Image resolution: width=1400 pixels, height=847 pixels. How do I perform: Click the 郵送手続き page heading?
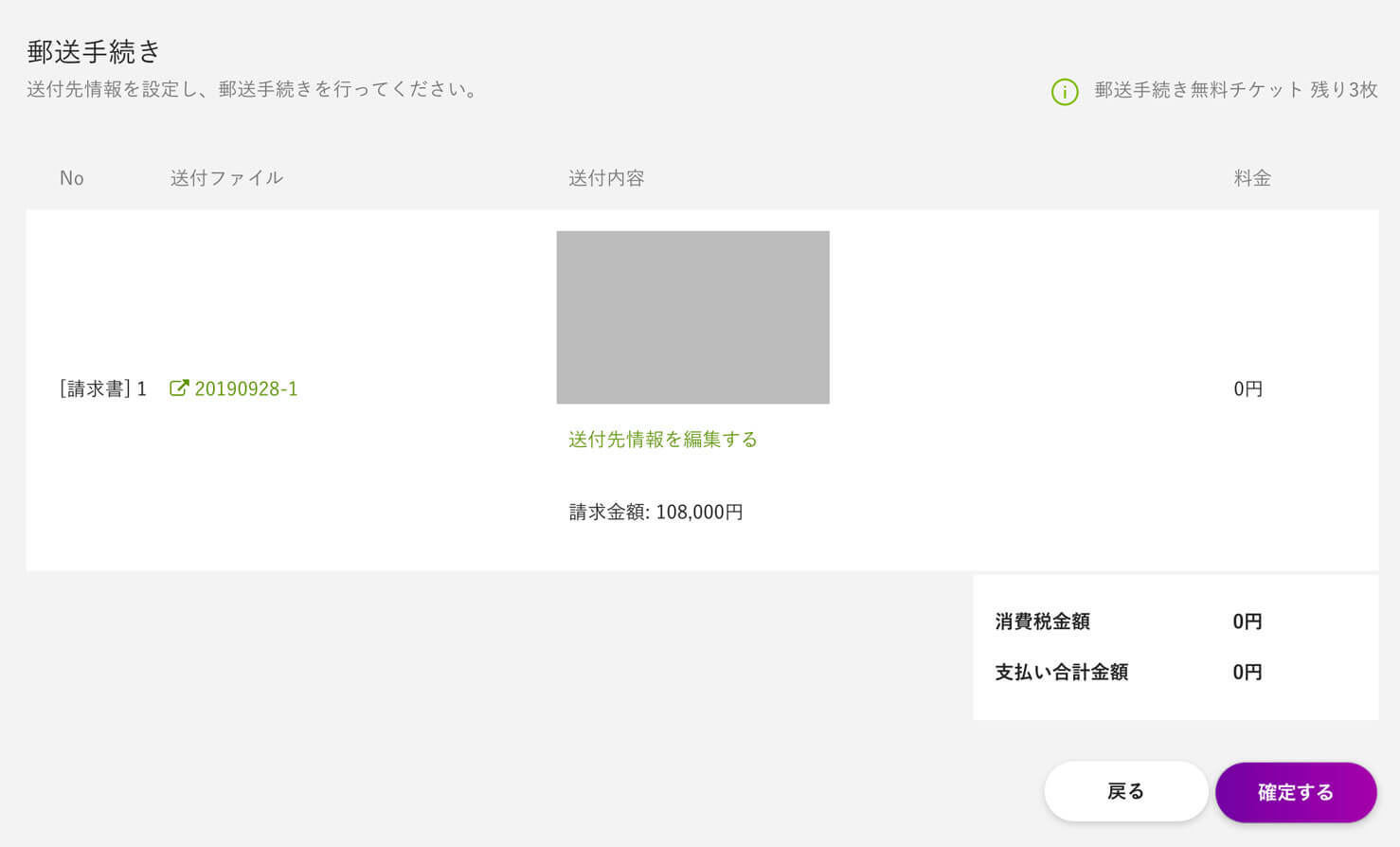point(94,51)
